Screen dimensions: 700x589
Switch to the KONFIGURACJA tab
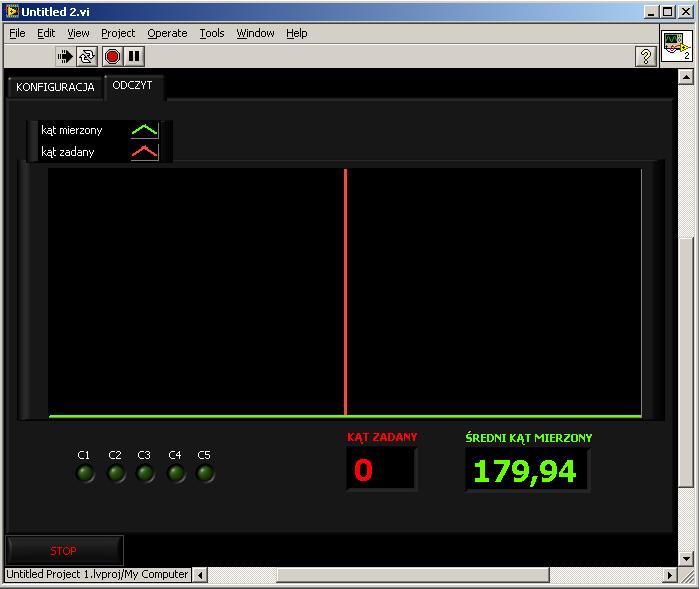point(55,87)
